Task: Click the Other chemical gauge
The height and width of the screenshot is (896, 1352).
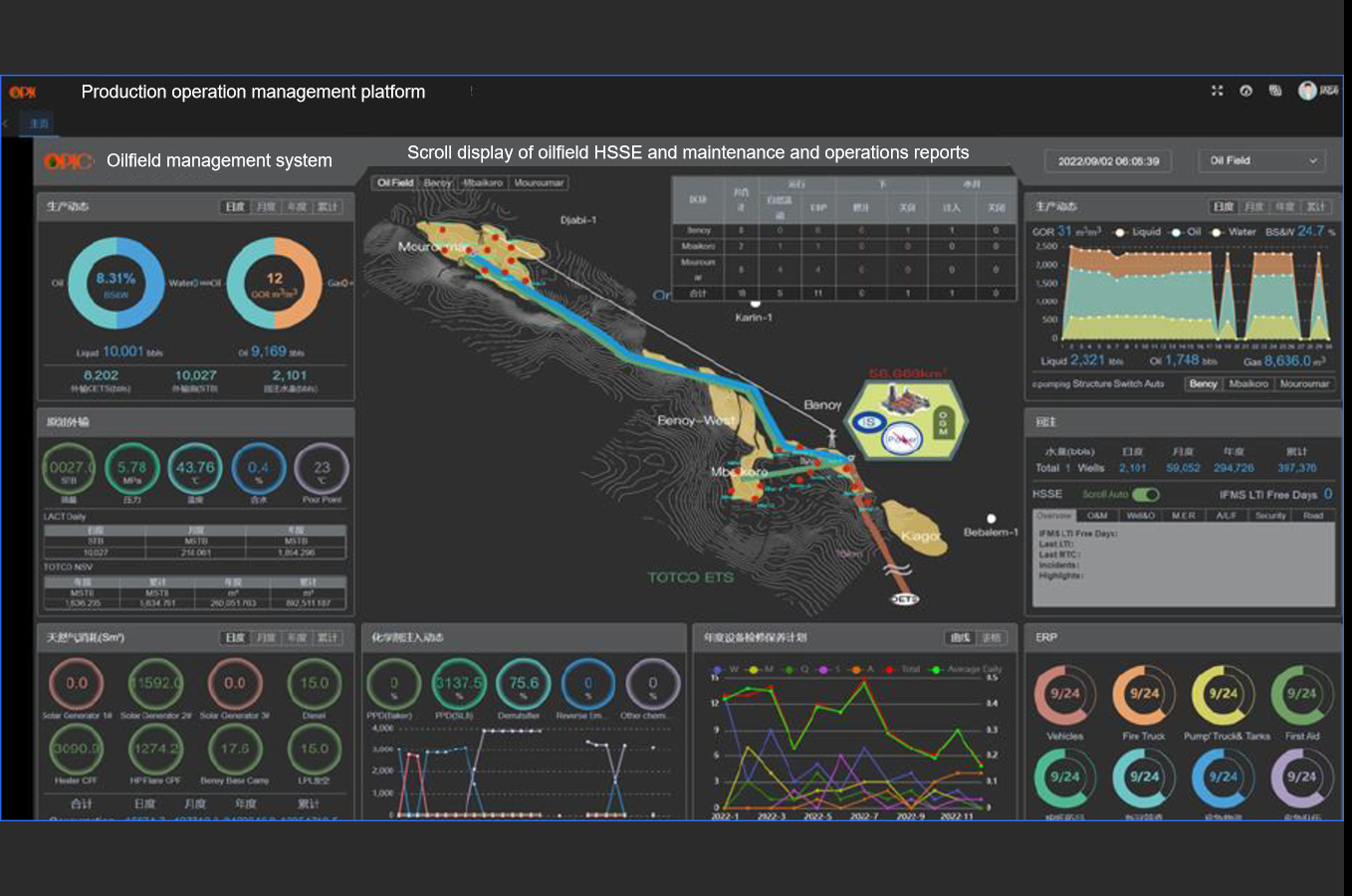Action: (x=653, y=684)
